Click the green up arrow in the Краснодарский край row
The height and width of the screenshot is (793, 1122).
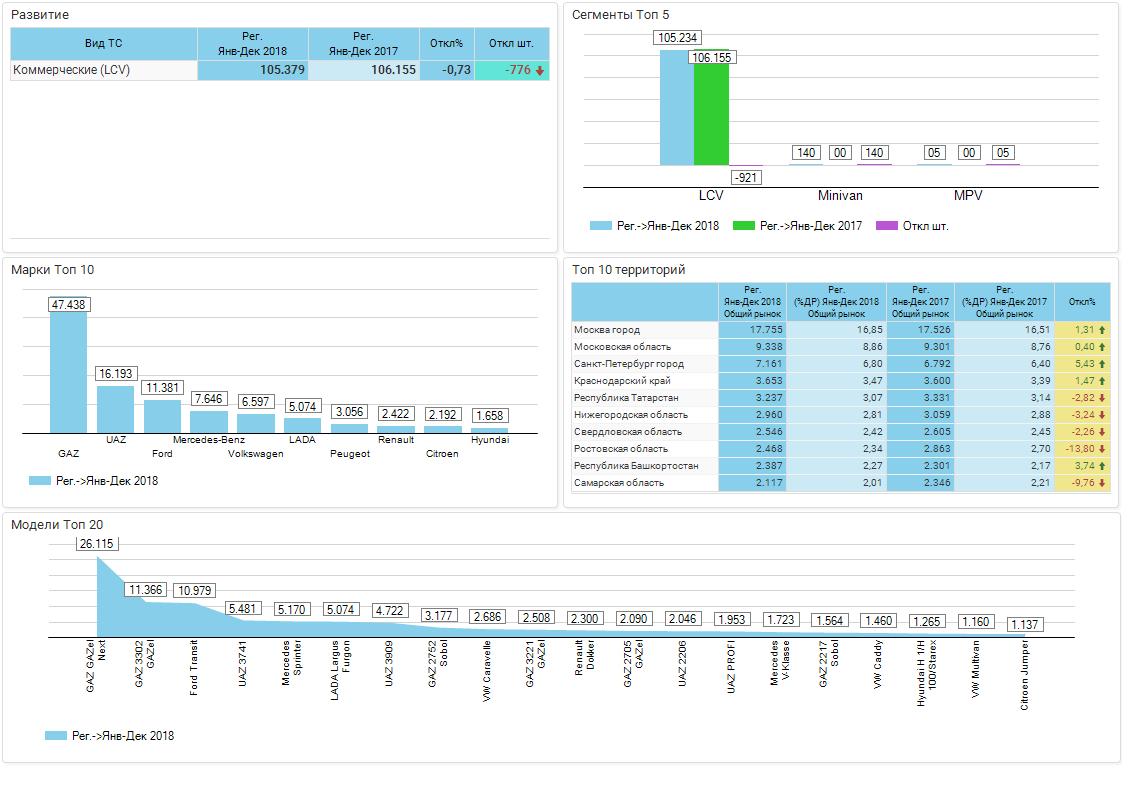1102,381
